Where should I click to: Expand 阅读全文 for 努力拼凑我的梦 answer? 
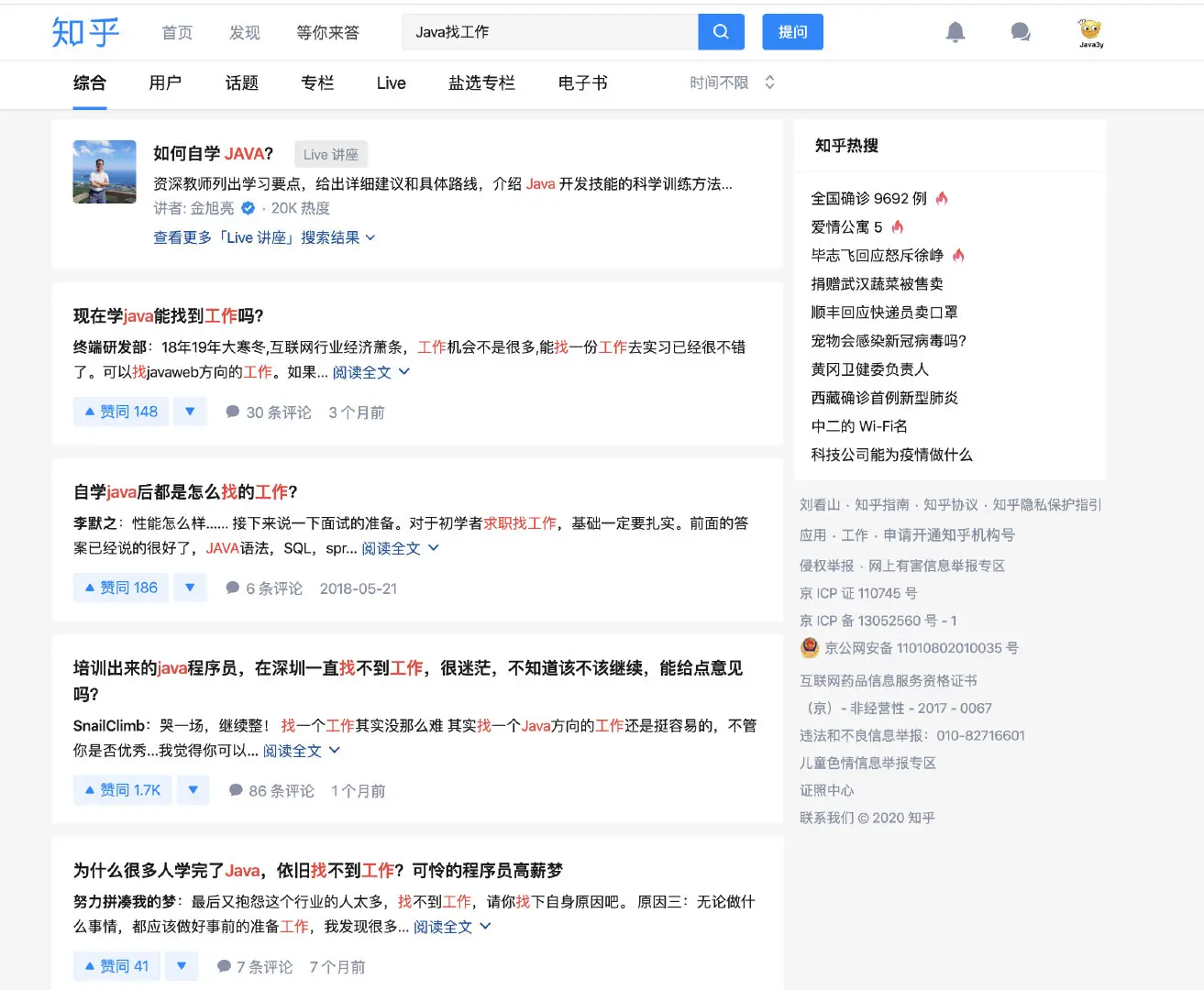tap(452, 927)
